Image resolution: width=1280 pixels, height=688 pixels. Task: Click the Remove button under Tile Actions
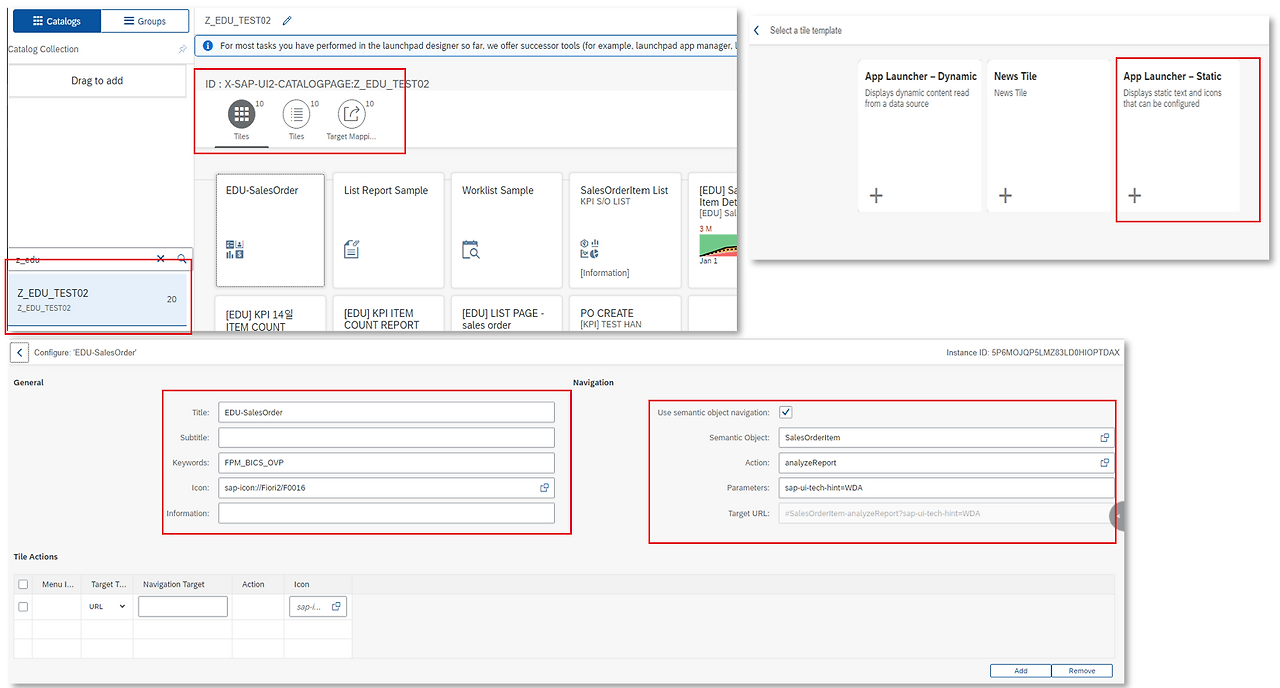[x=1082, y=671]
